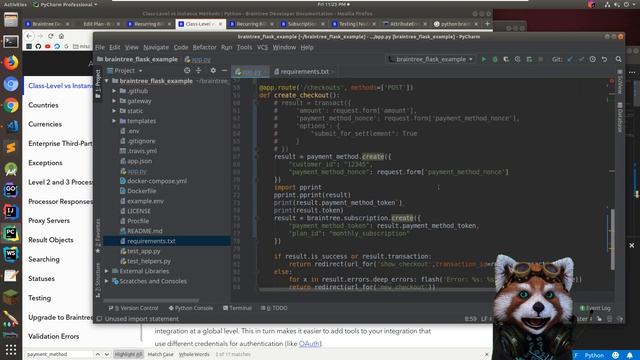Screen dimensions: 640x360
Task: Expand the templates folder
Action: pyautogui.click(x=114, y=121)
